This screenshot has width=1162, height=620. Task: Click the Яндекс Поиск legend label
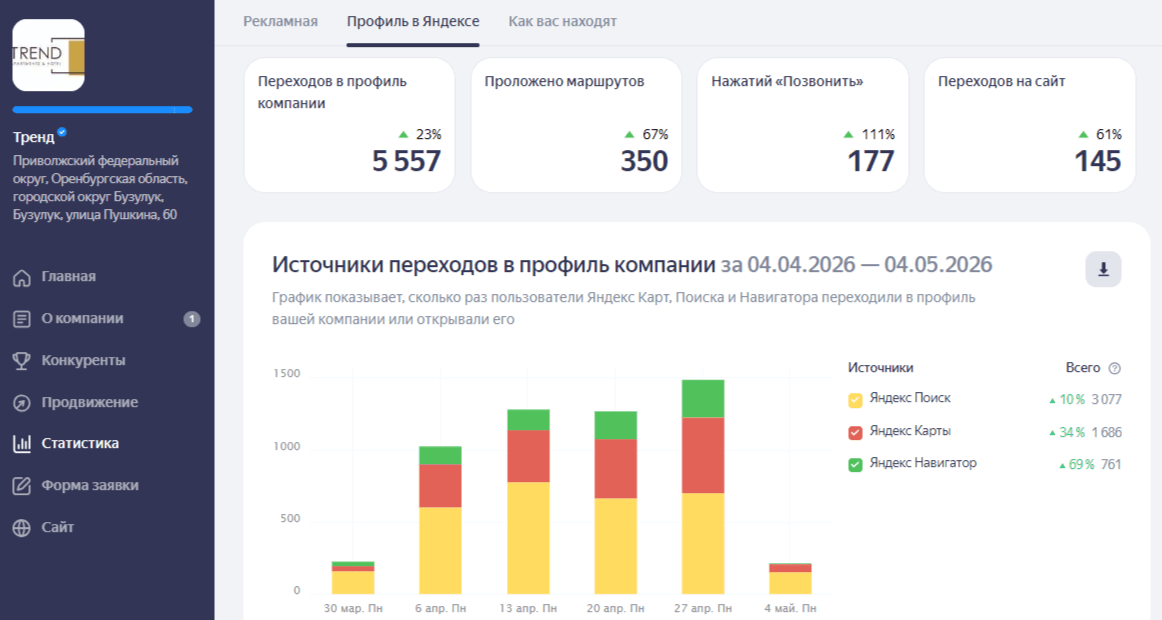point(910,398)
